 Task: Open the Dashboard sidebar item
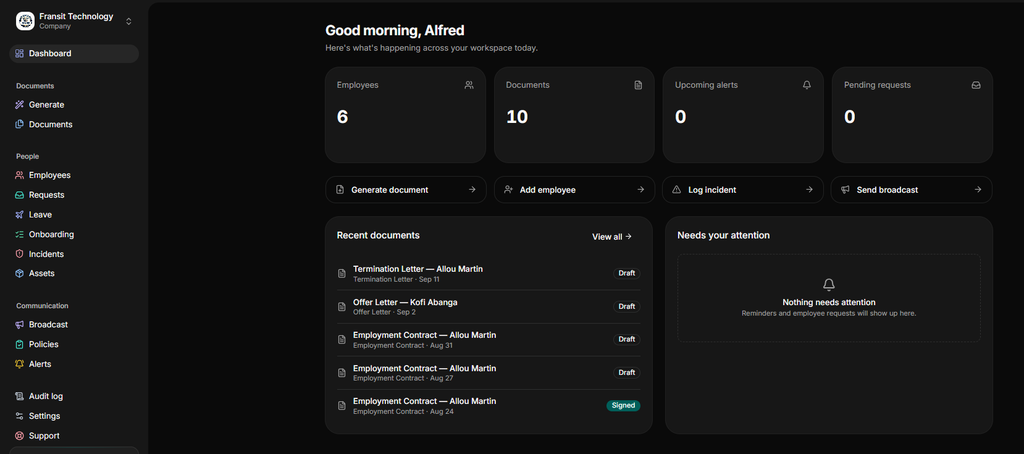[x=74, y=54]
